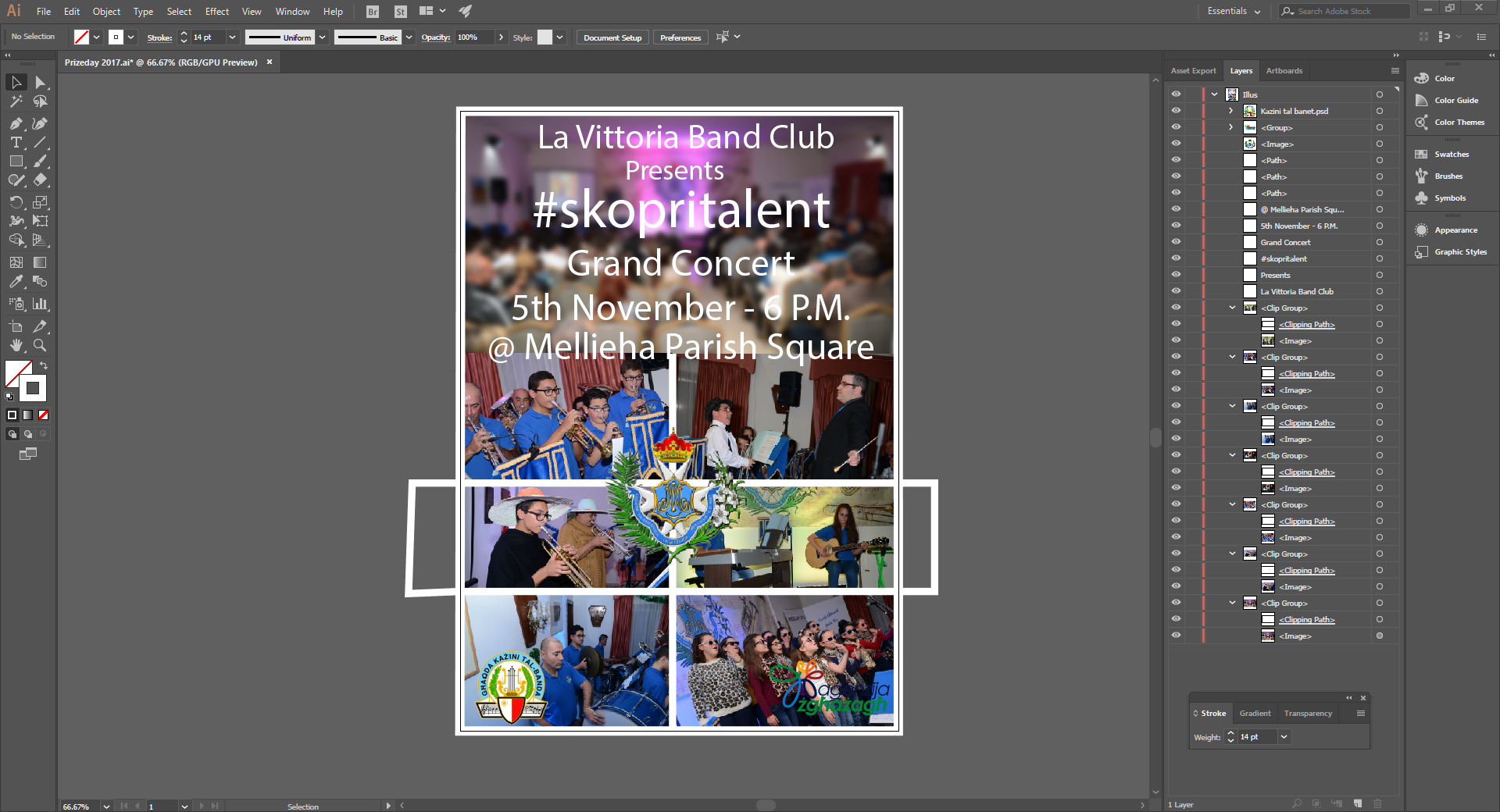The image size is (1500, 812).
Task: Expand the Kazini tal banet.psd sublayer
Action: click(x=1231, y=111)
